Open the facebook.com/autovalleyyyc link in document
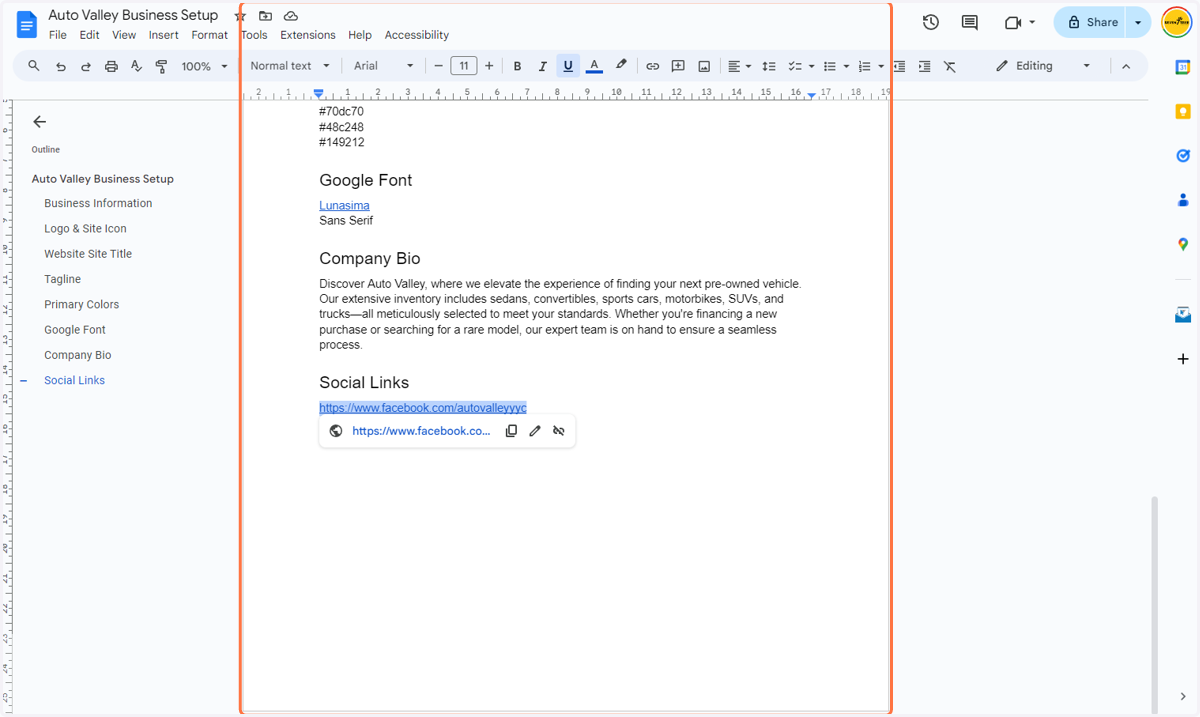This screenshot has height=717, width=1200. pyautogui.click(x=423, y=408)
